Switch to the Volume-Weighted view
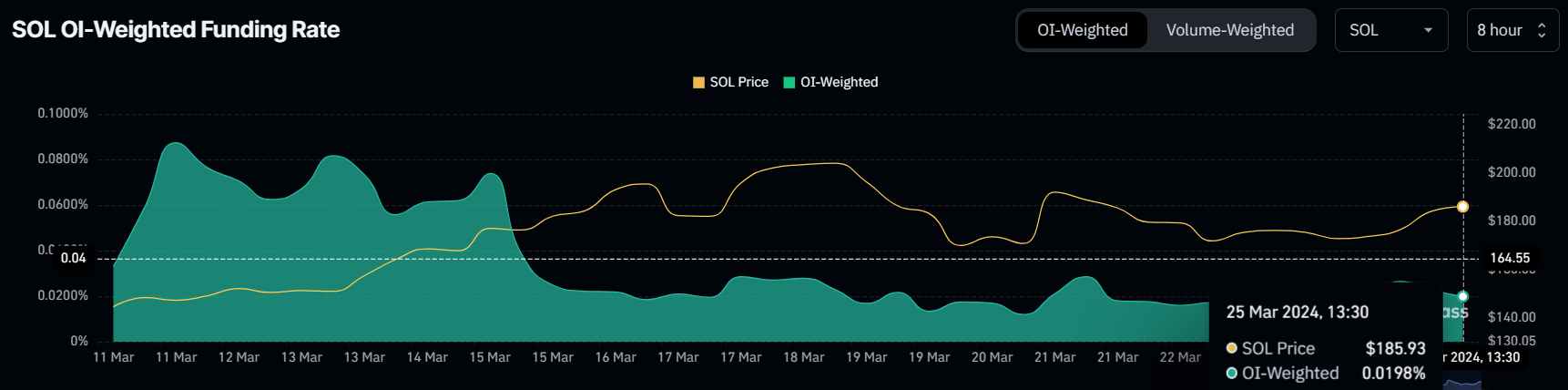 coord(1229,30)
